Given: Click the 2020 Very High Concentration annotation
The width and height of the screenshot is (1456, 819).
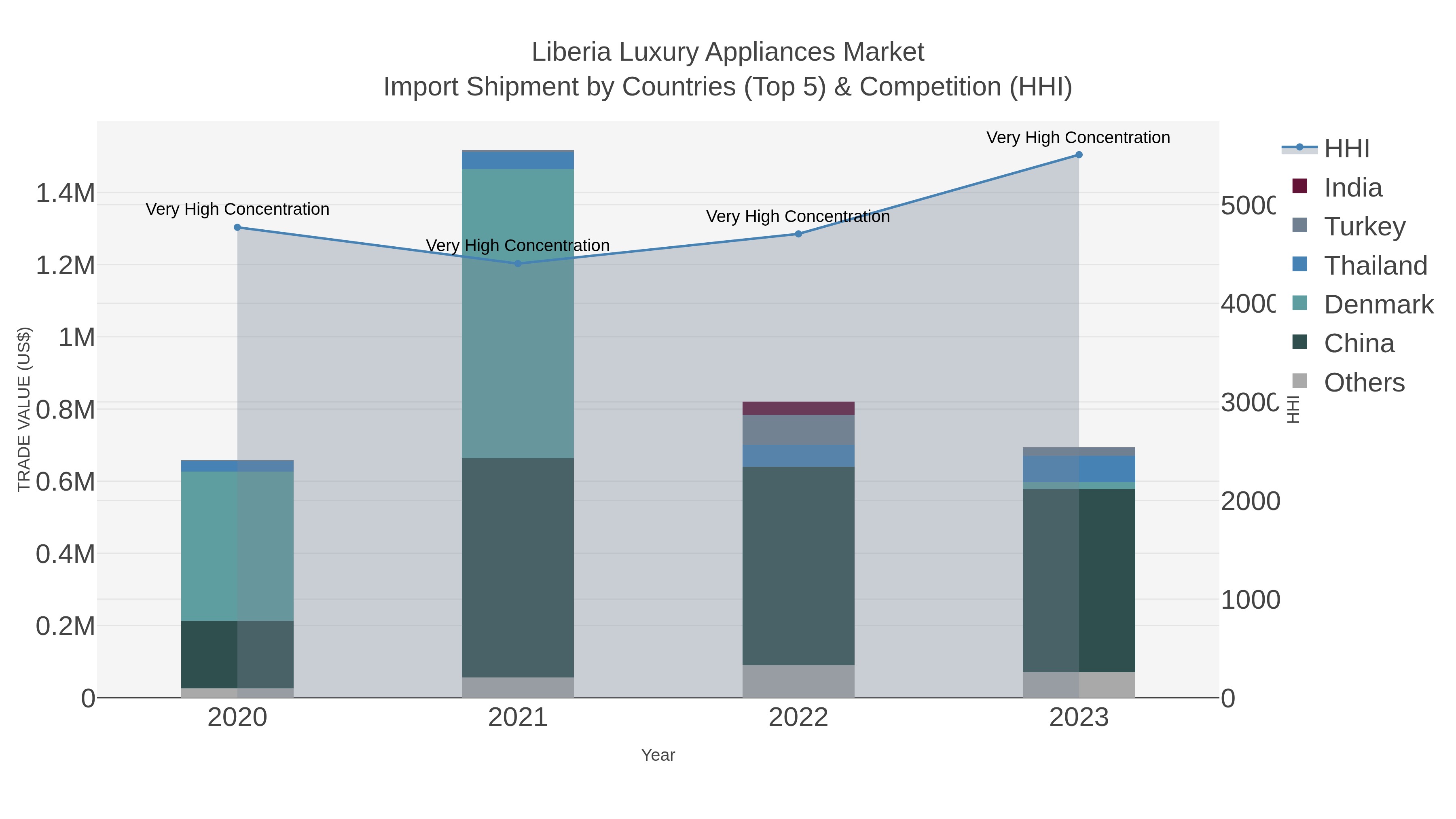Looking at the screenshot, I should (x=237, y=209).
